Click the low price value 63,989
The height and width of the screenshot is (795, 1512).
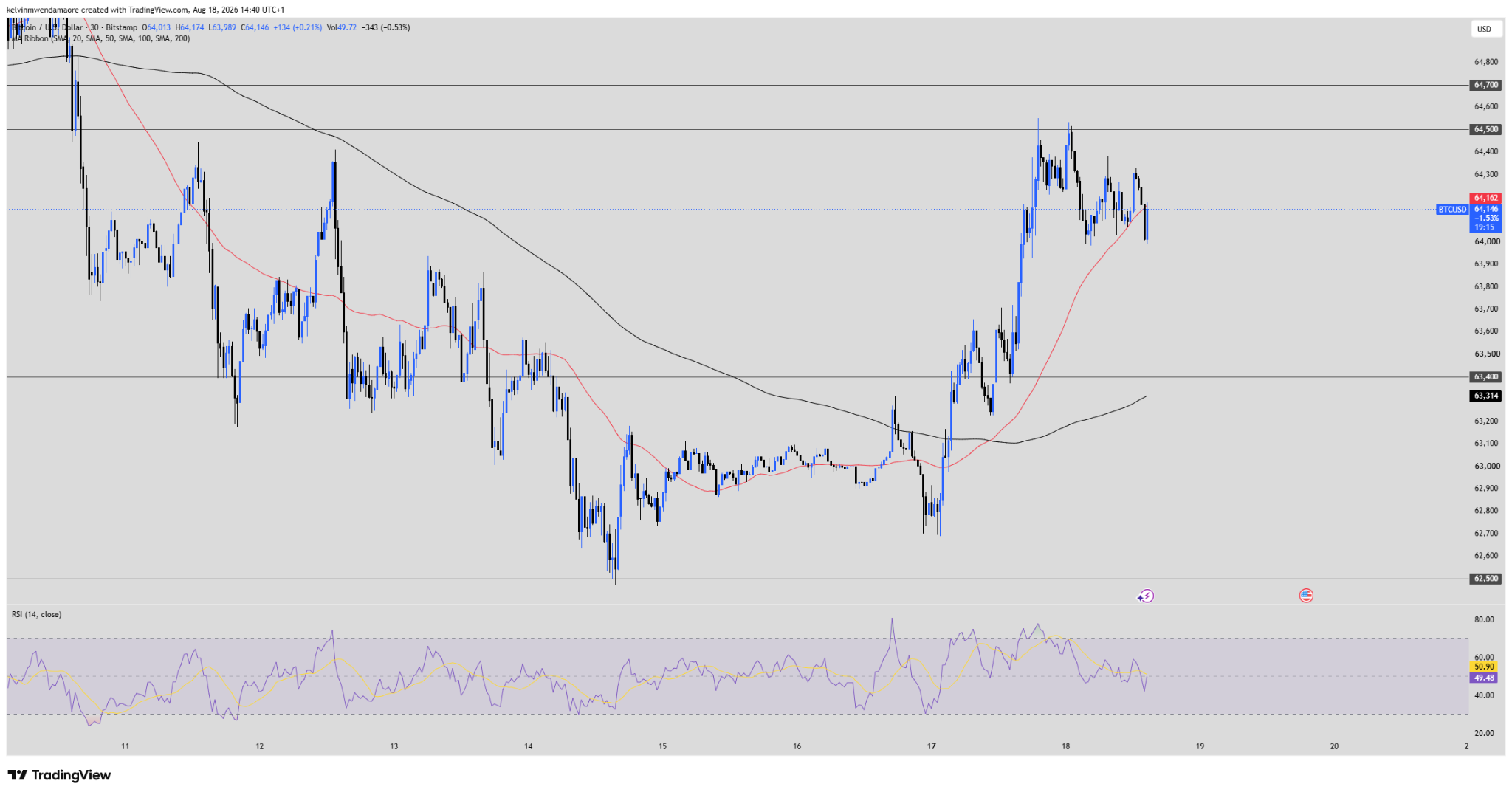pos(222,27)
